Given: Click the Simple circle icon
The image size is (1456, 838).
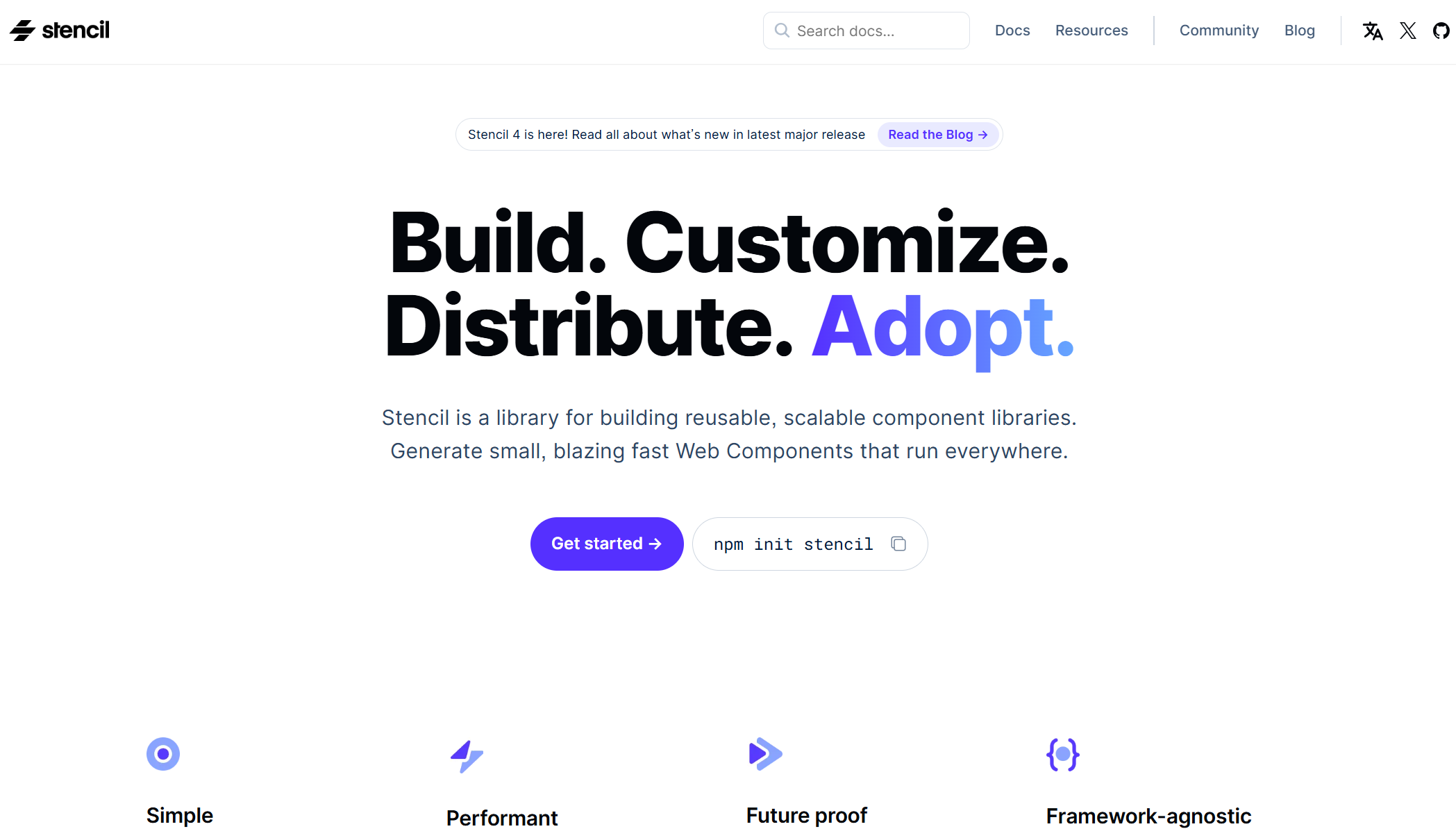Looking at the screenshot, I should tap(163, 755).
